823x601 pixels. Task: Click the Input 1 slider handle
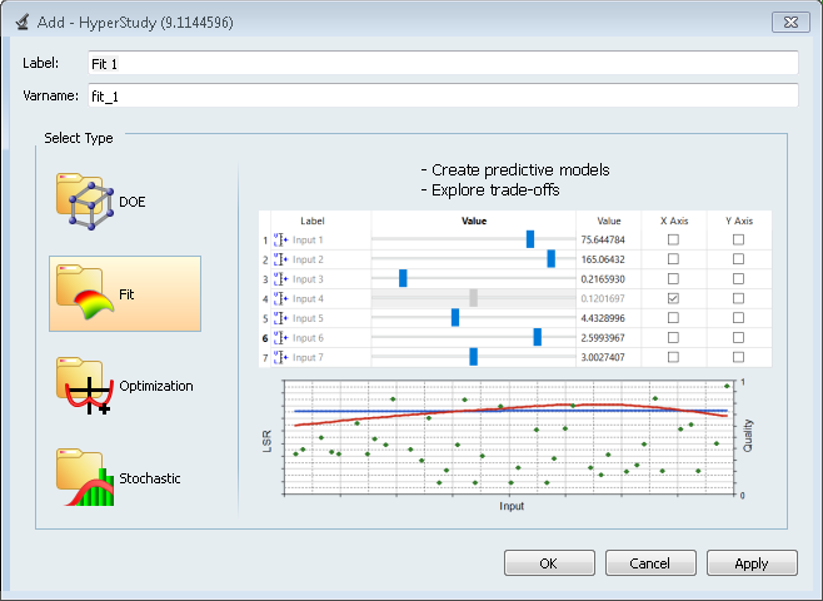click(530, 239)
